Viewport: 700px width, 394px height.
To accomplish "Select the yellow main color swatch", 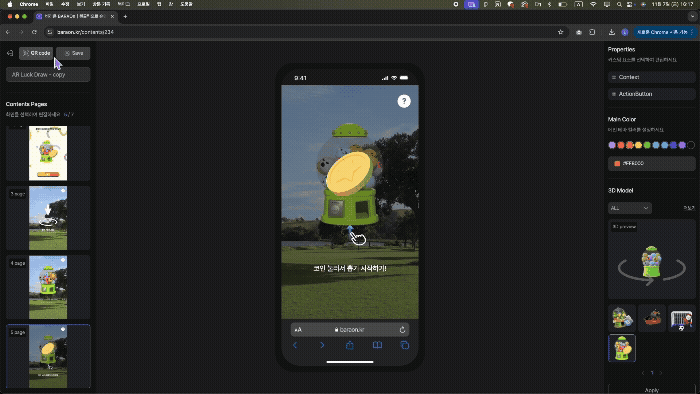I will tap(638, 145).
